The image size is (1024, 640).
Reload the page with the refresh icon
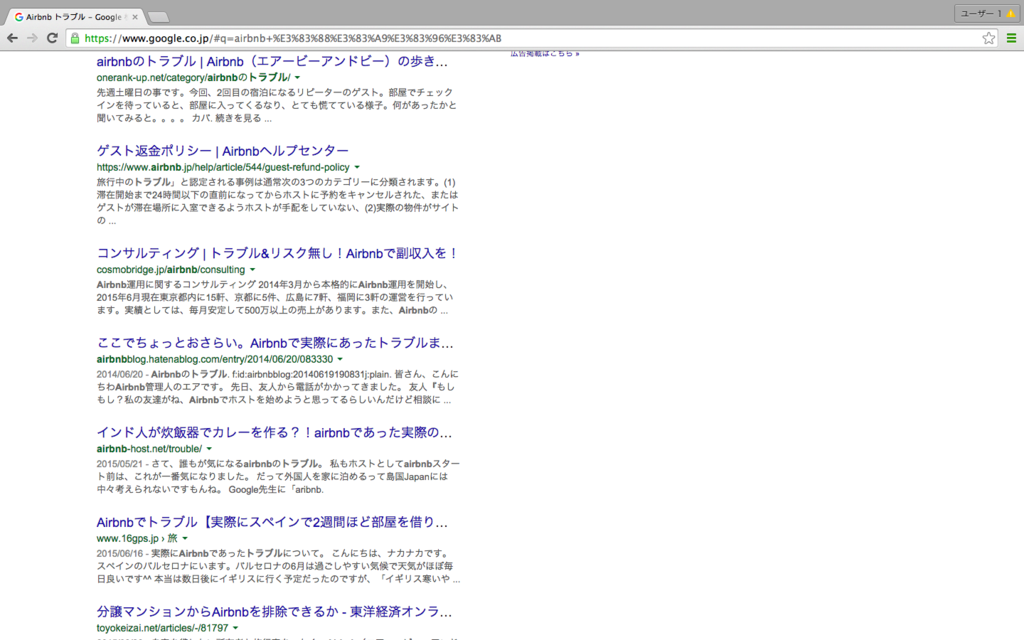[52, 39]
